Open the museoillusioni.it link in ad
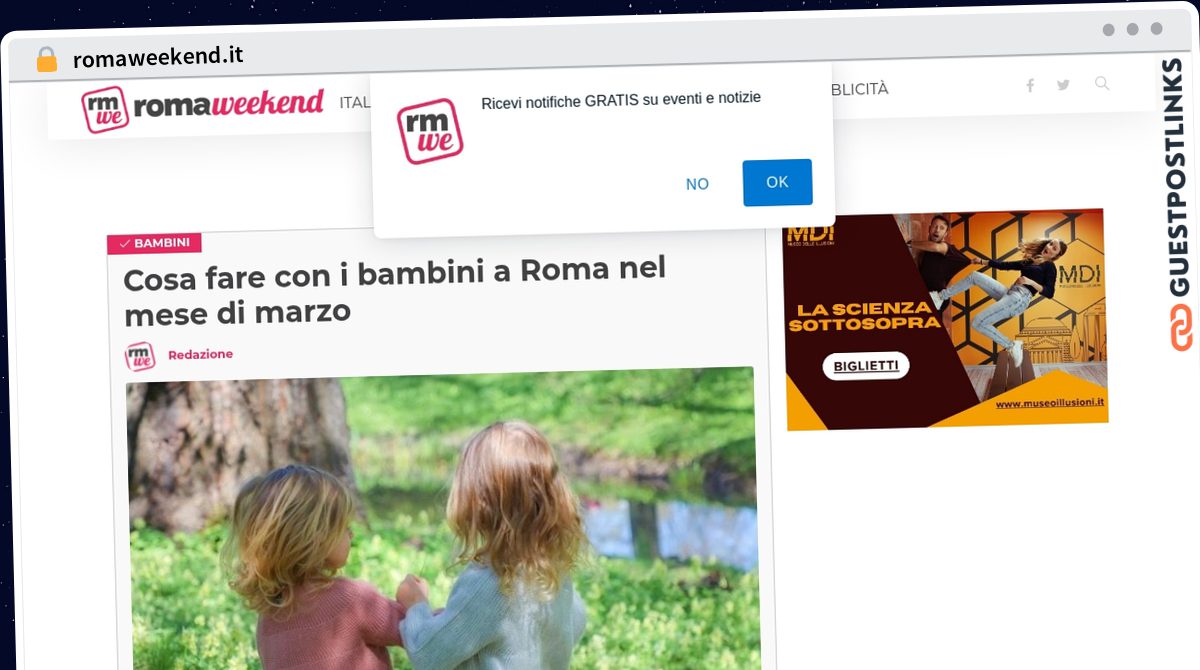Viewport: 1200px width, 670px height. tap(1050, 403)
